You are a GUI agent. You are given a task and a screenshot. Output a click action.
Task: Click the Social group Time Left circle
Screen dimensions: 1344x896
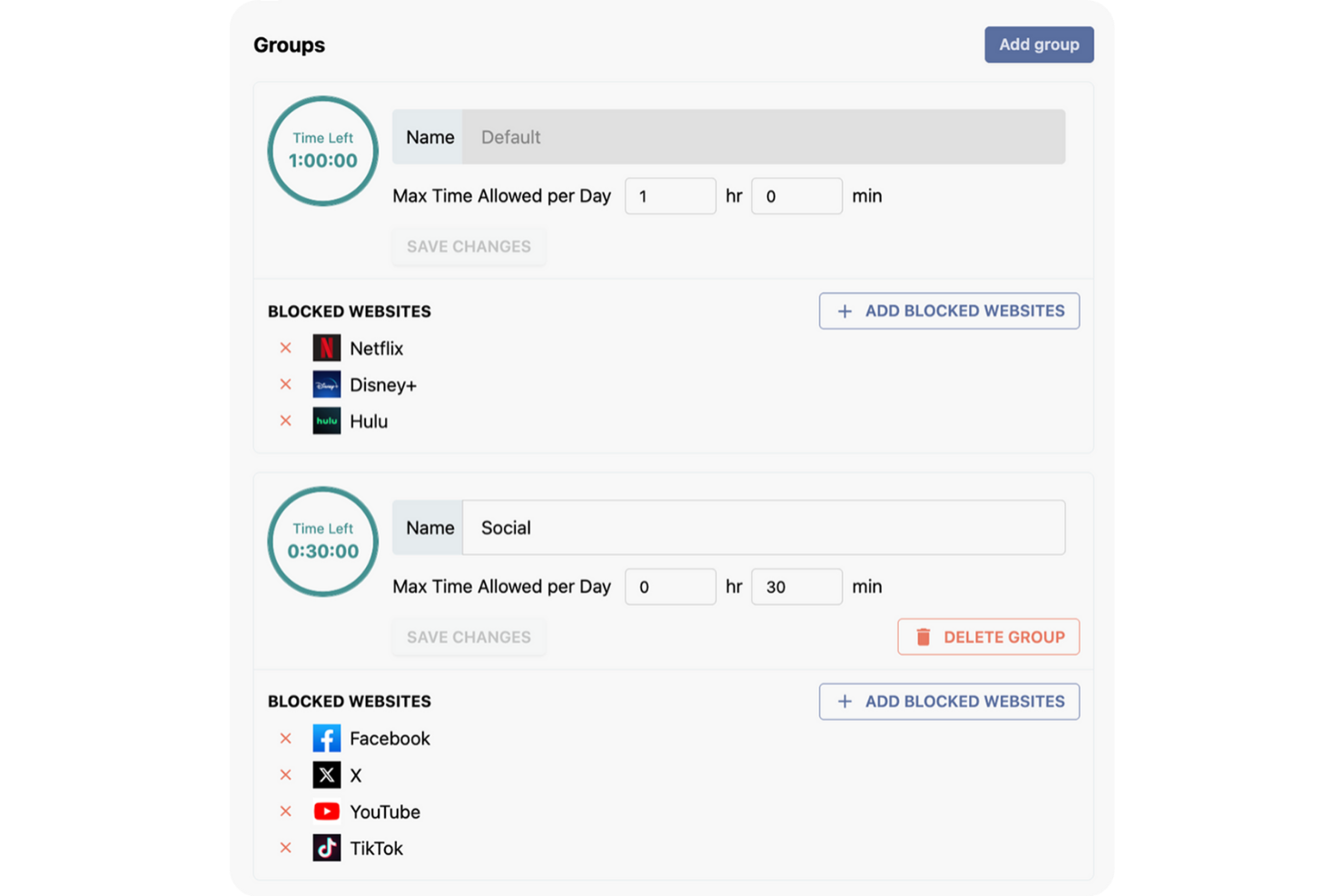point(323,542)
